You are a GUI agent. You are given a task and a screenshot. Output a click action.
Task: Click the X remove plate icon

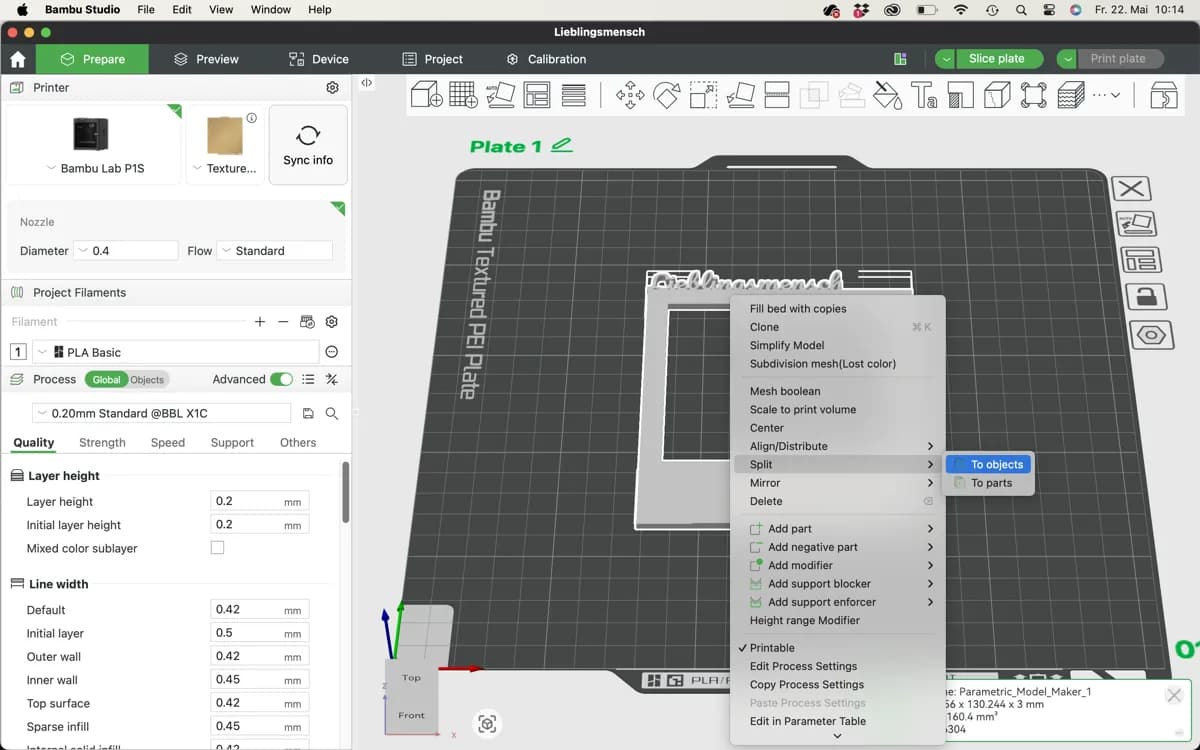coord(1131,188)
